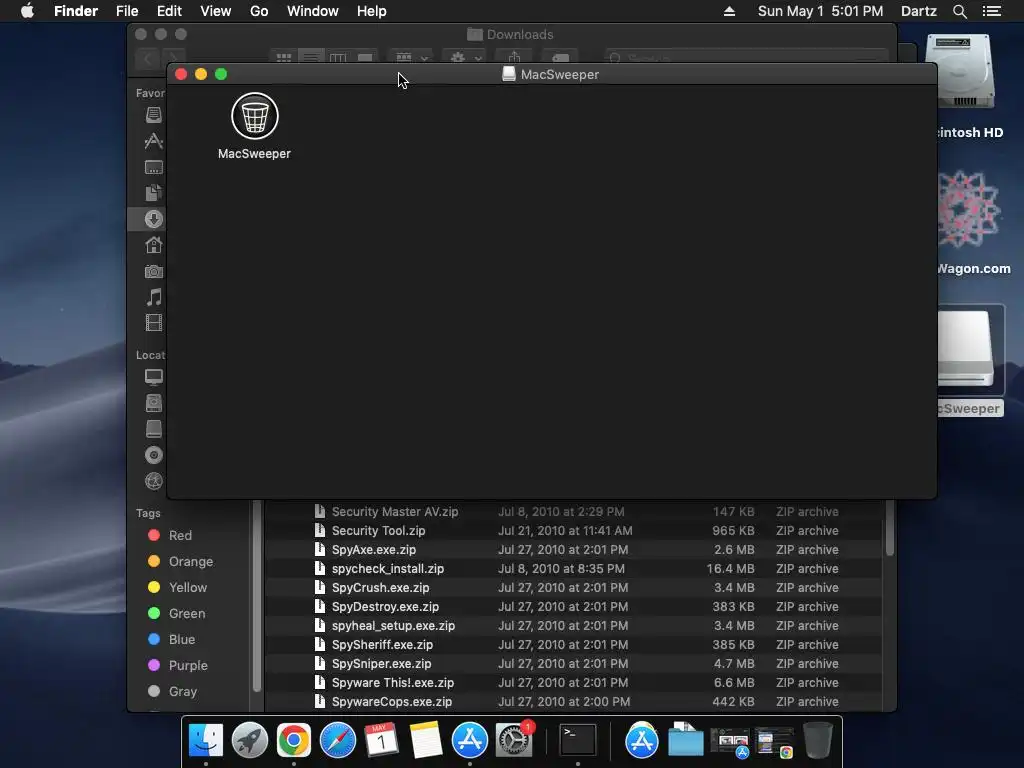Open Terminal from the Dock

click(x=579, y=741)
